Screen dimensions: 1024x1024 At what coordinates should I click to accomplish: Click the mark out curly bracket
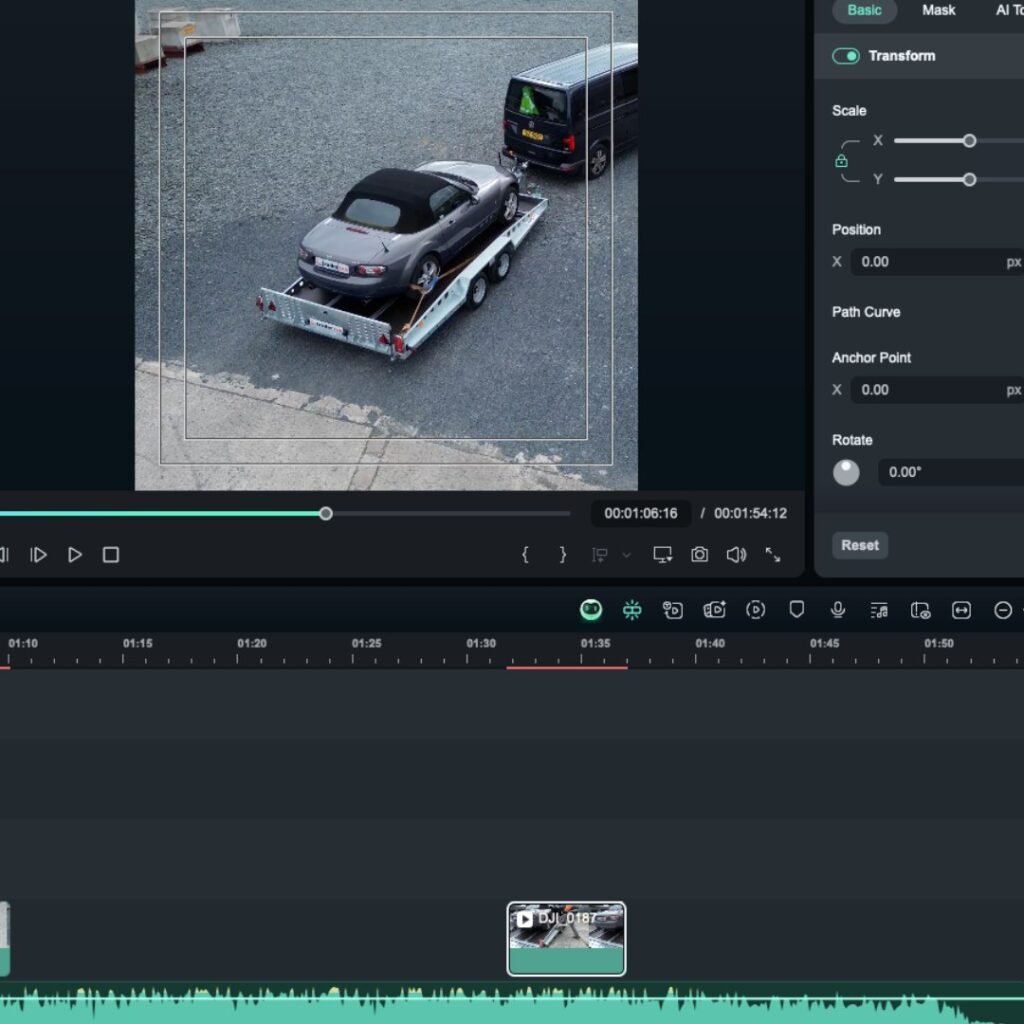(562, 554)
